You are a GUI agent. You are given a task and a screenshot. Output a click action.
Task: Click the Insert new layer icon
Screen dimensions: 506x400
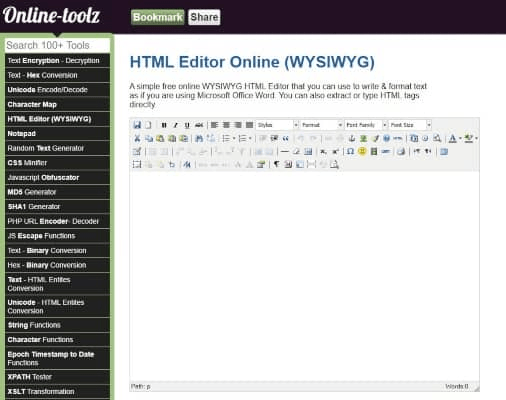137,164
